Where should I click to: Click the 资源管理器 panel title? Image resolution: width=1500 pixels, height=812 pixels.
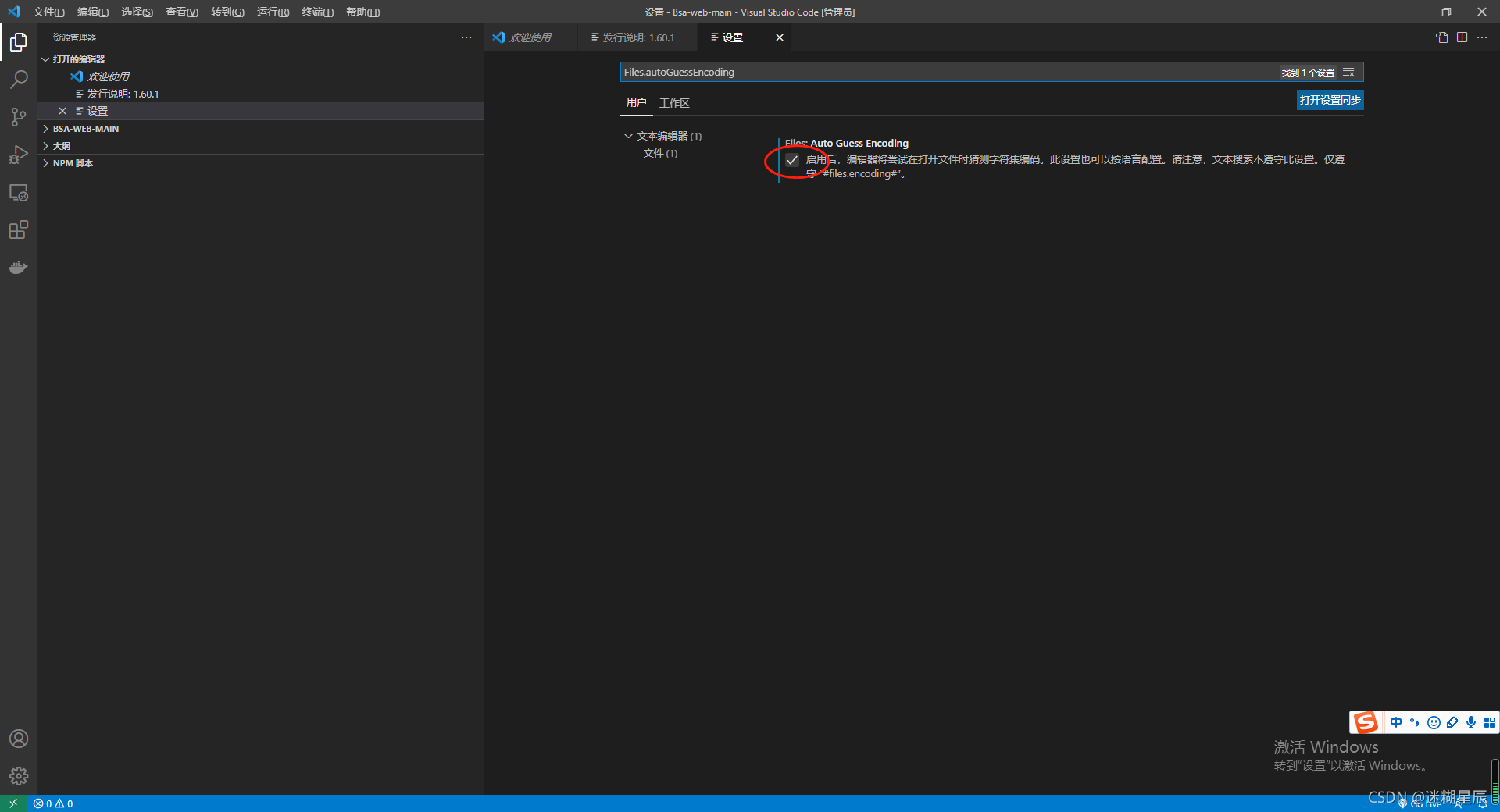point(74,37)
